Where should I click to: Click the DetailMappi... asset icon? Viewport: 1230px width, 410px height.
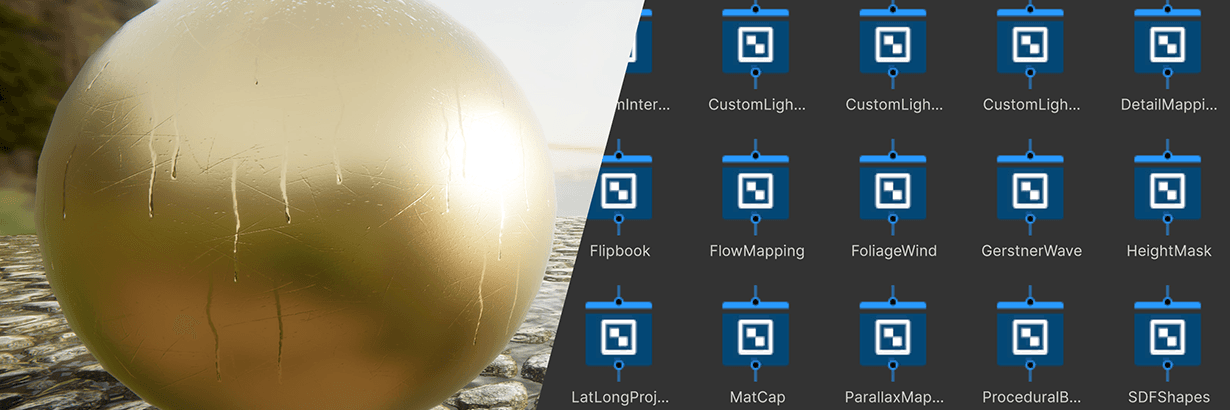tap(1167, 43)
